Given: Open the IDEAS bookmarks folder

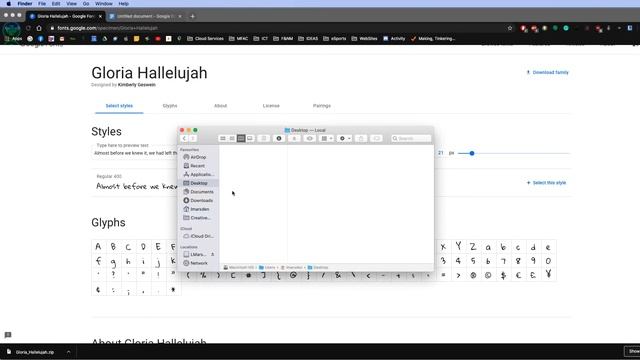Looking at the screenshot, I should (308, 39).
